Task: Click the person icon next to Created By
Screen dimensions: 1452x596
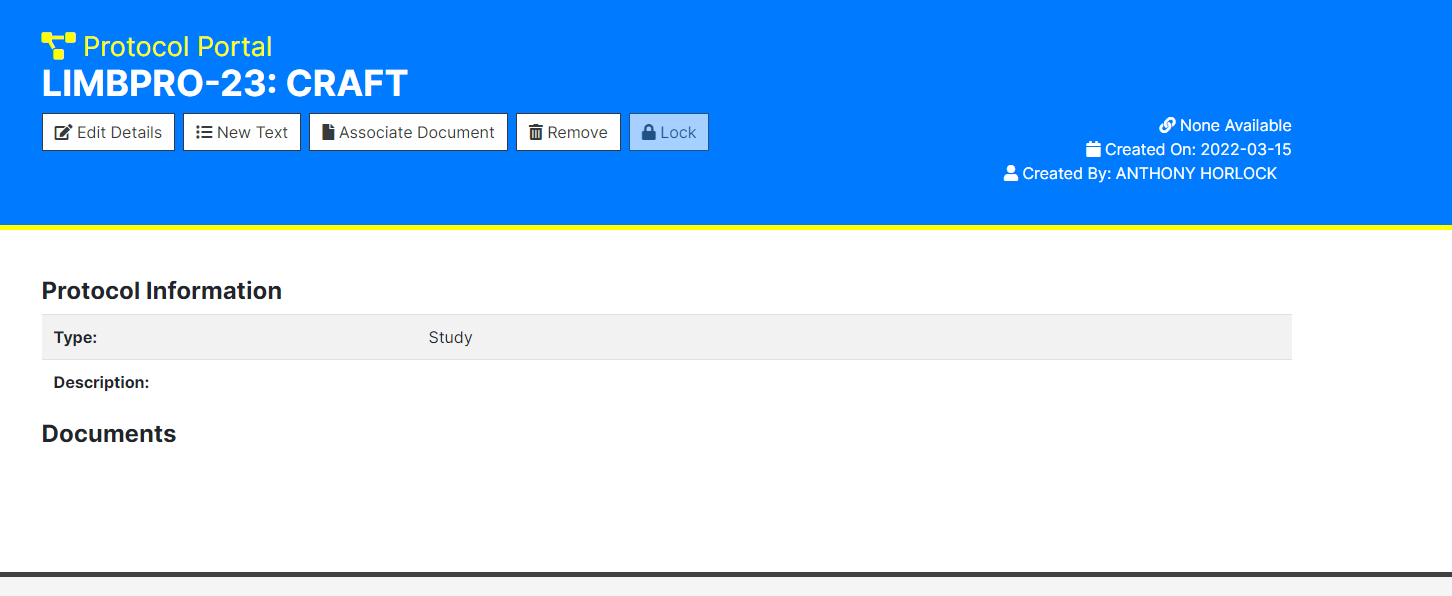Action: (1010, 172)
